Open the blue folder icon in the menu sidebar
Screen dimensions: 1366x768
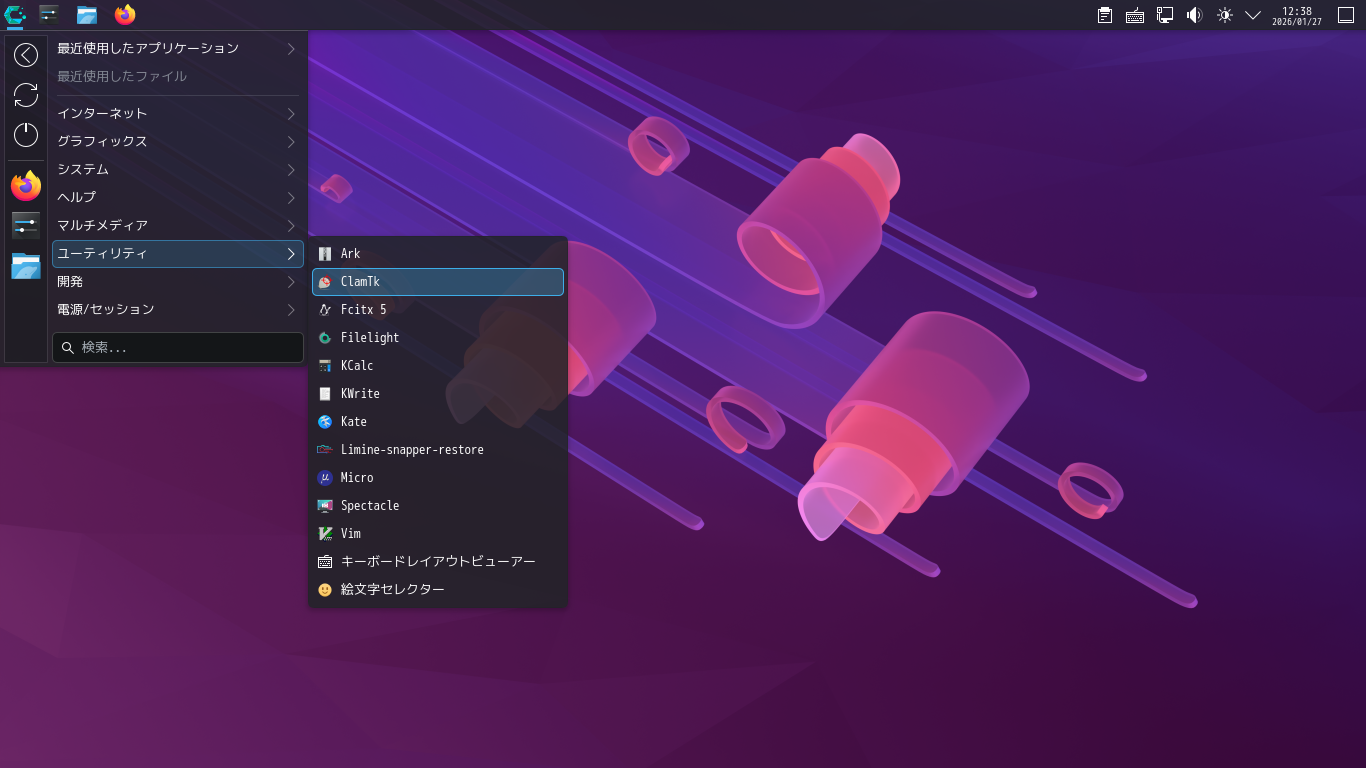(x=26, y=266)
